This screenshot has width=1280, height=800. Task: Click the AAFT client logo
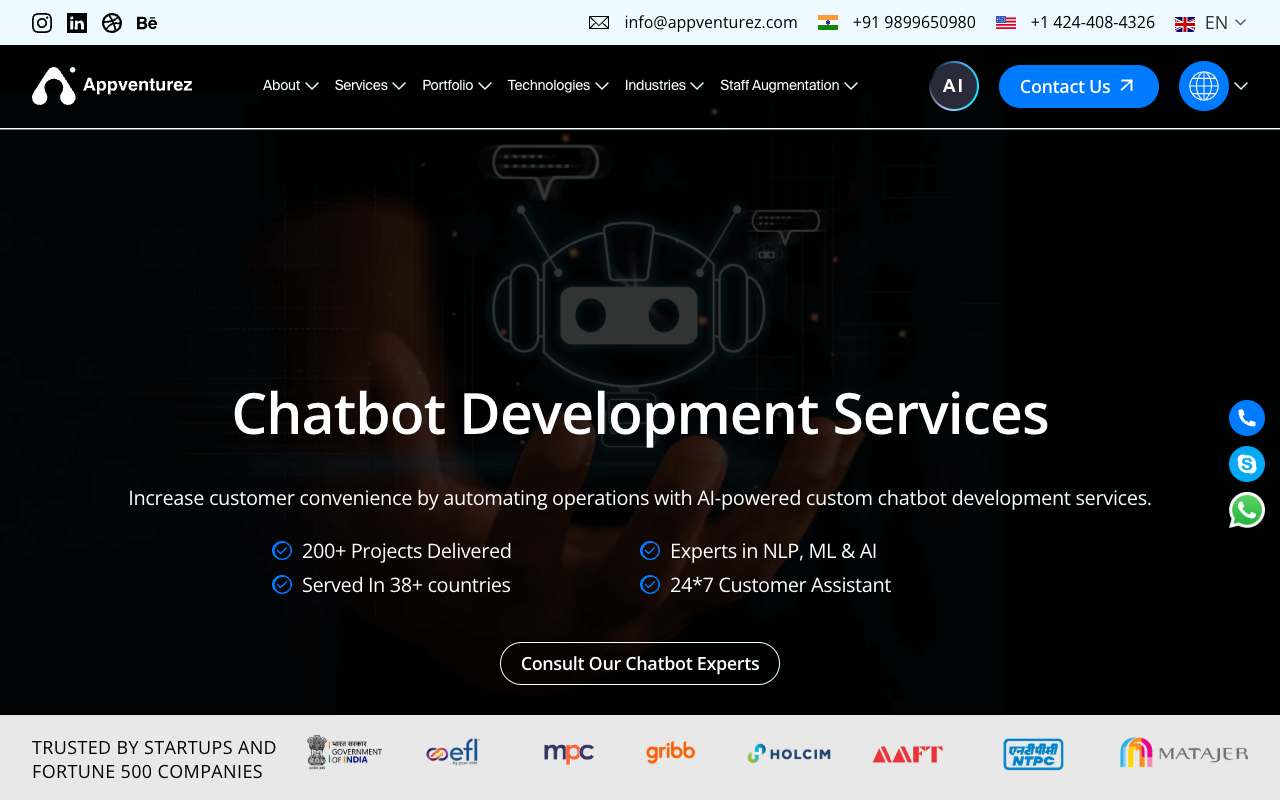click(908, 754)
